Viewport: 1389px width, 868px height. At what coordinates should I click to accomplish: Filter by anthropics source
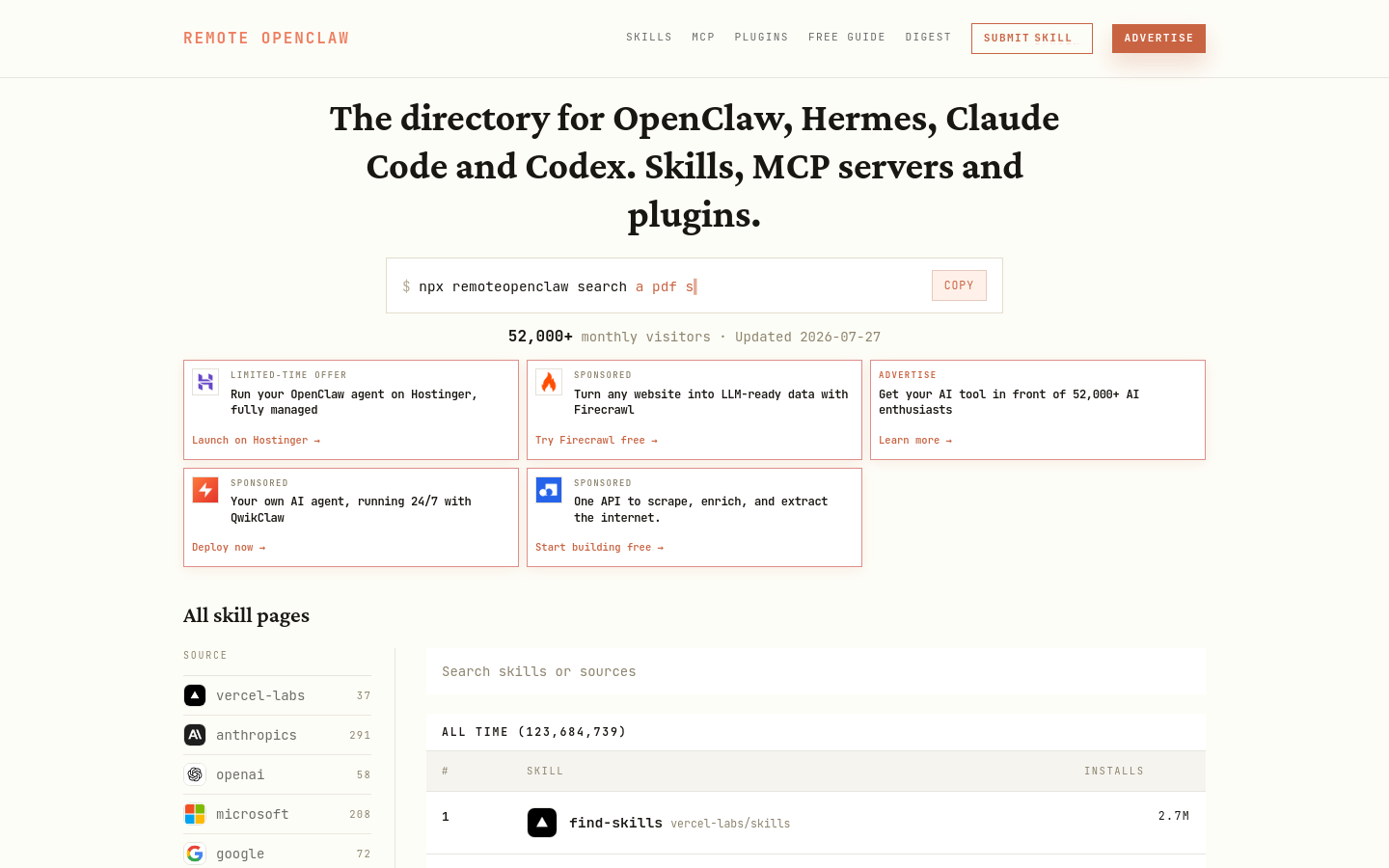pos(278,735)
